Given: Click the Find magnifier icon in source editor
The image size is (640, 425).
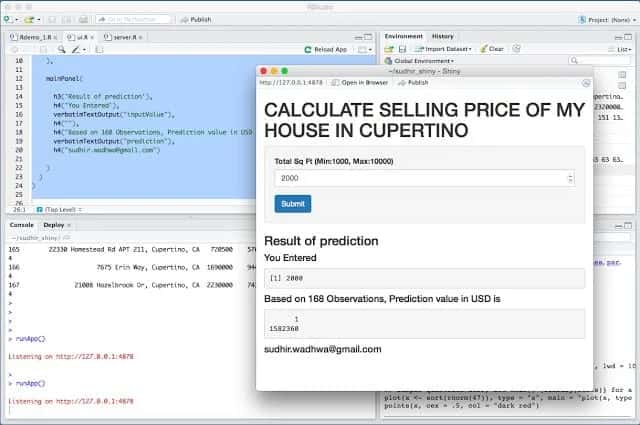Looking at the screenshot, I should pos(61,49).
